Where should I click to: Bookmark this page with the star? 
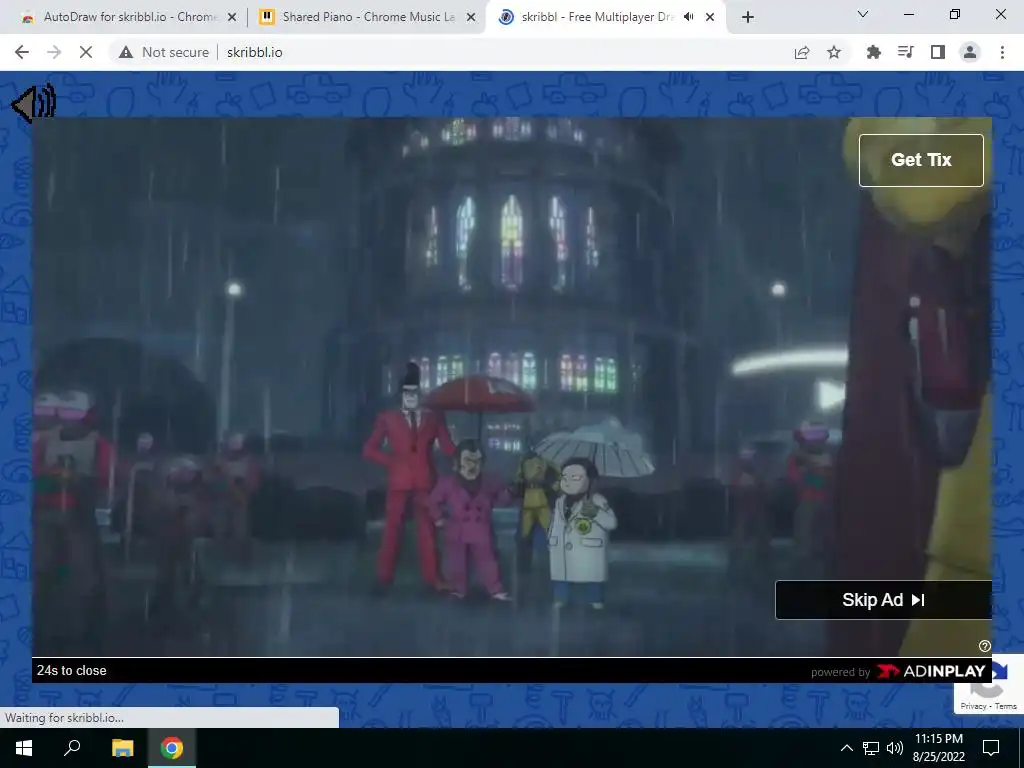pos(834,52)
